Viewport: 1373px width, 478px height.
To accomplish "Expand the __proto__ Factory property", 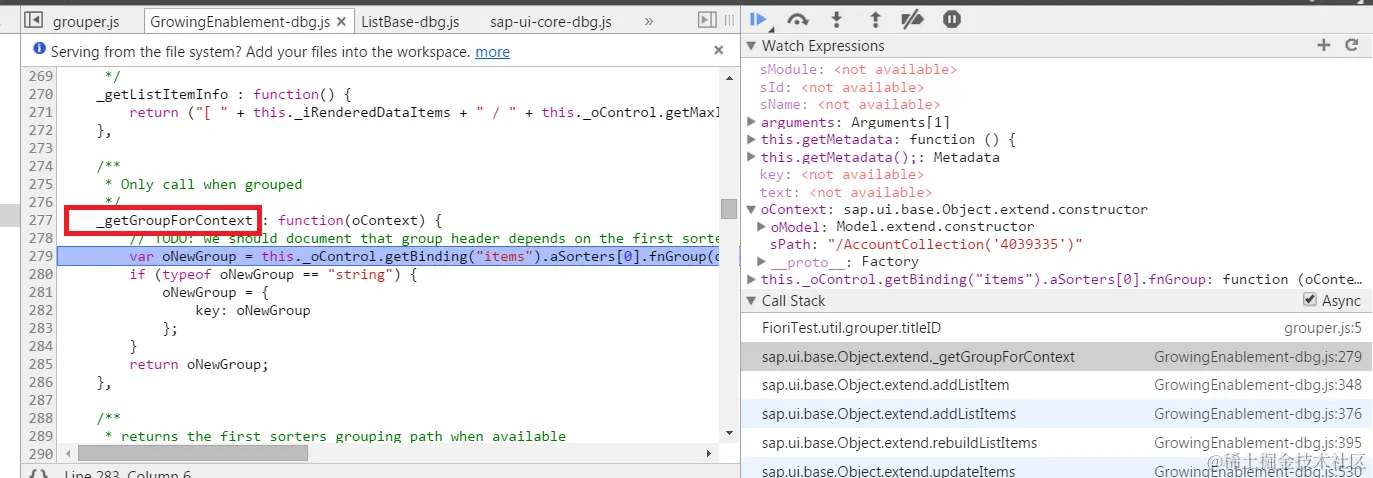I will 762,262.
